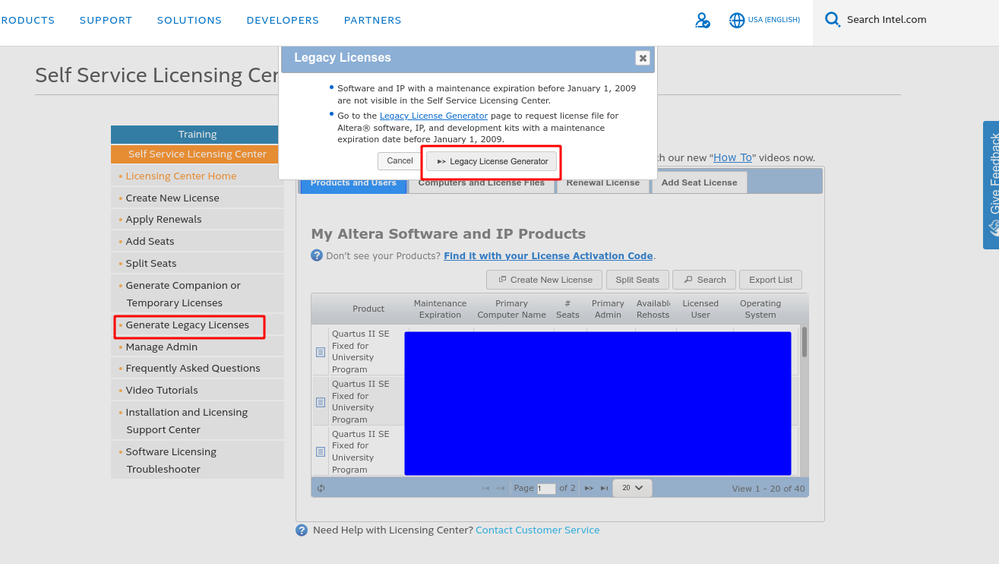This screenshot has height=564, width=999.
Task: Sort by the Product column header
Action: [x=368, y=309]
